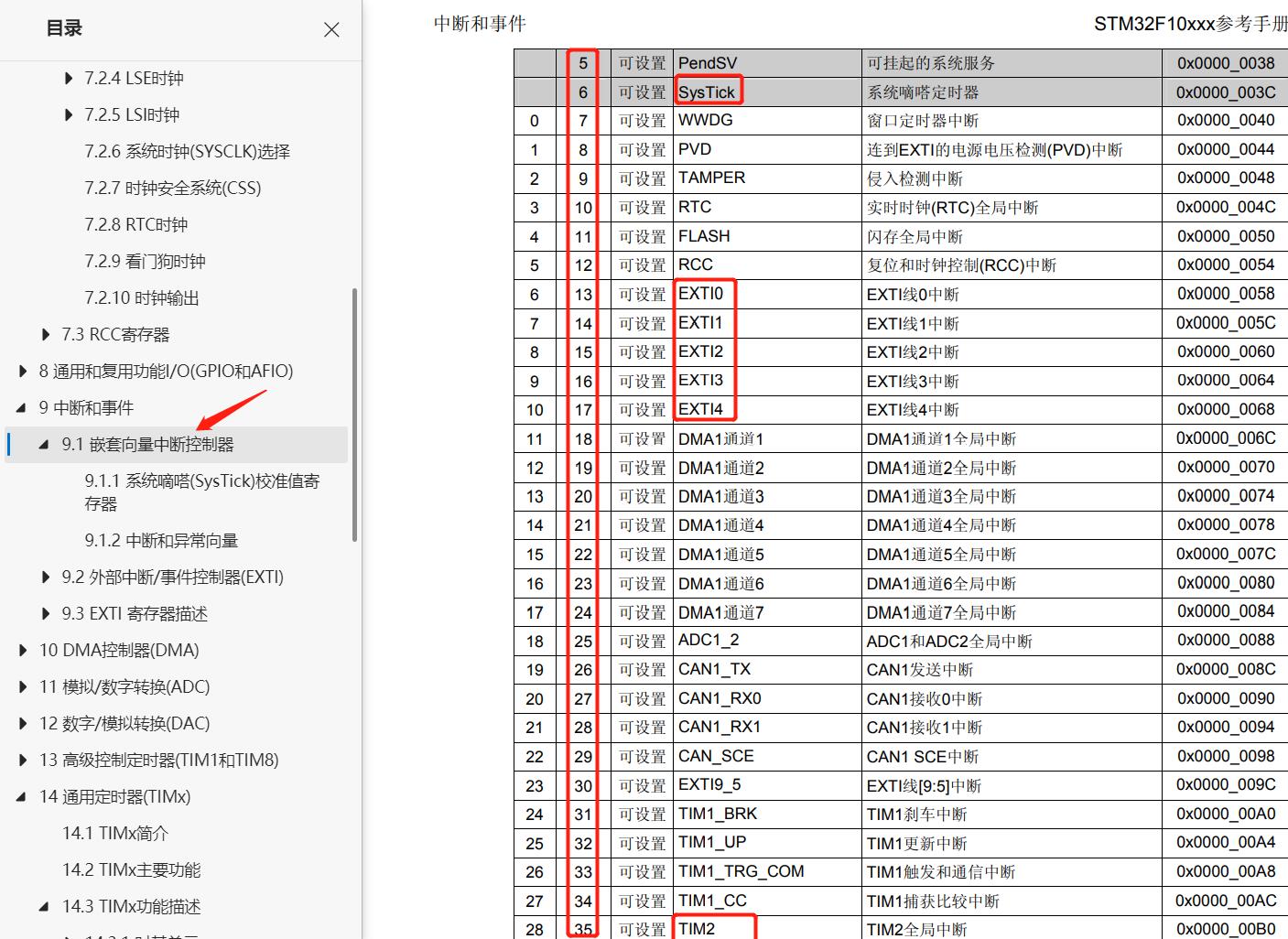
Task: Open 14.3 TIMx功能描述 bookmark
Action: pos(131,907)
